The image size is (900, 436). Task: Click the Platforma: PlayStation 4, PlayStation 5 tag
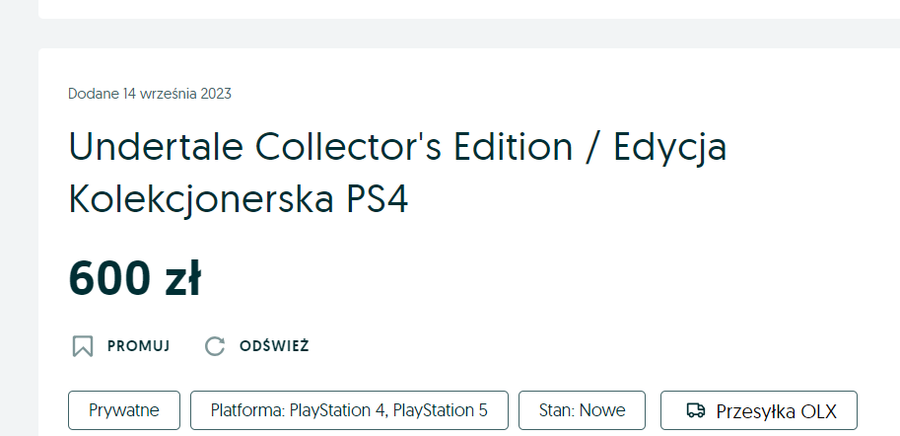pos(349,410)
